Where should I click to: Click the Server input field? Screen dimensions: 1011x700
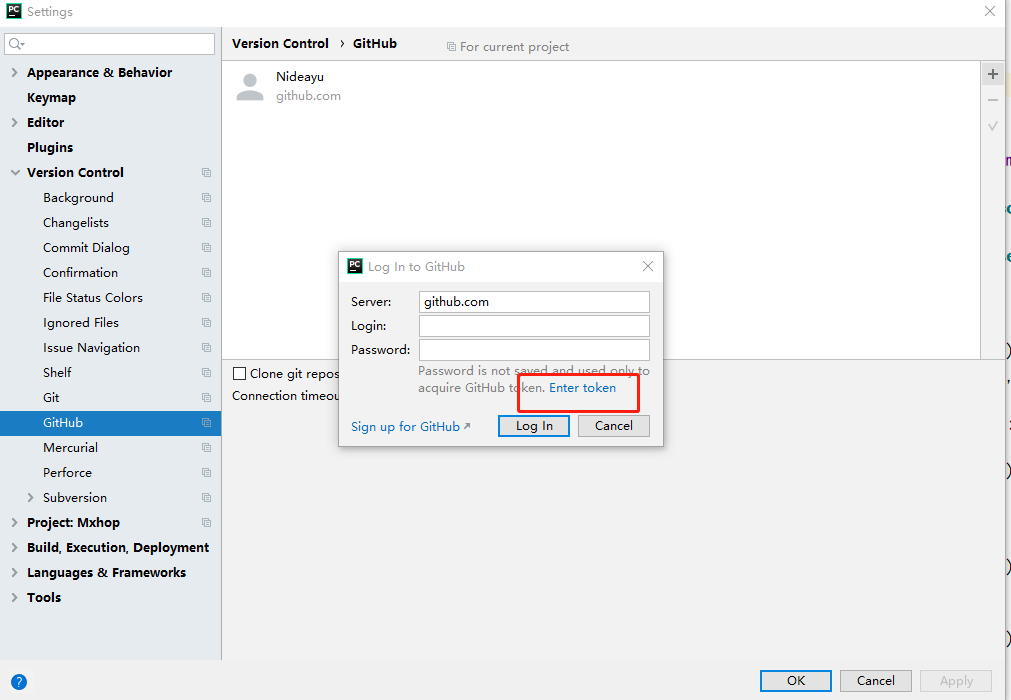point(534,302)
